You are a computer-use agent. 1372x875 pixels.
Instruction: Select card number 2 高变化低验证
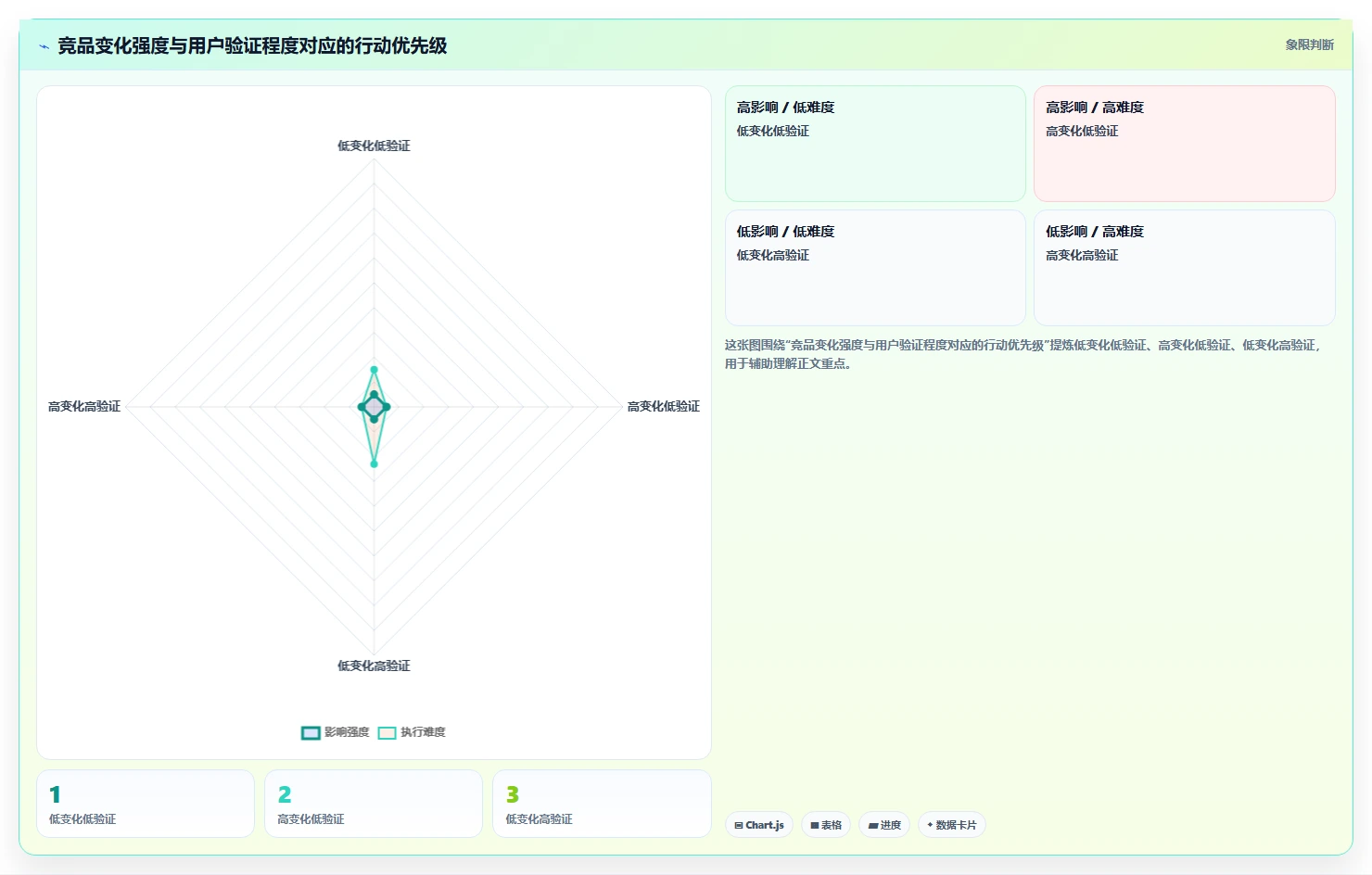click(374, 804)
